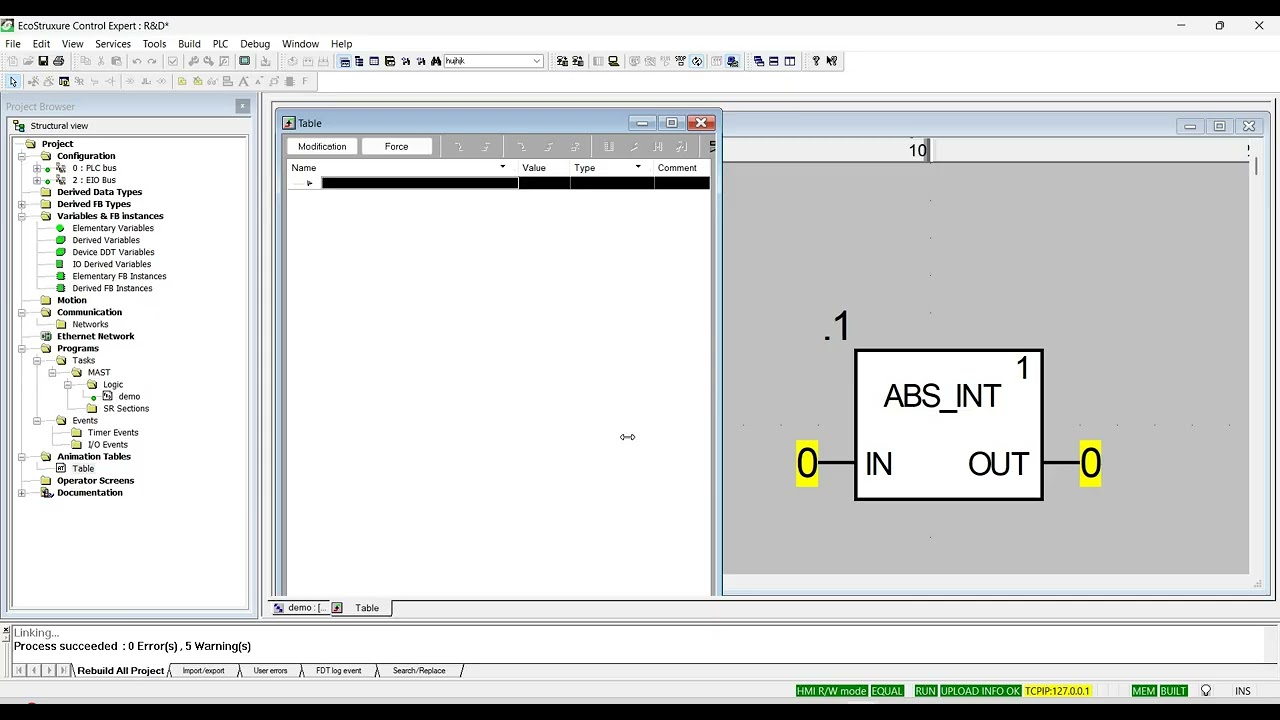Select Timer Events in the tree
1280x720 pixels.
coord(113,432)
